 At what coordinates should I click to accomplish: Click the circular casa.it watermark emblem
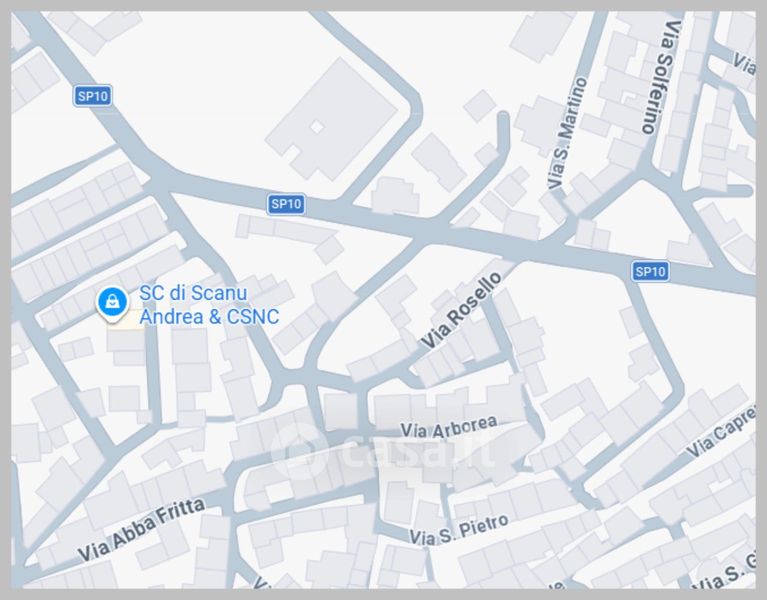click(299, 451)
